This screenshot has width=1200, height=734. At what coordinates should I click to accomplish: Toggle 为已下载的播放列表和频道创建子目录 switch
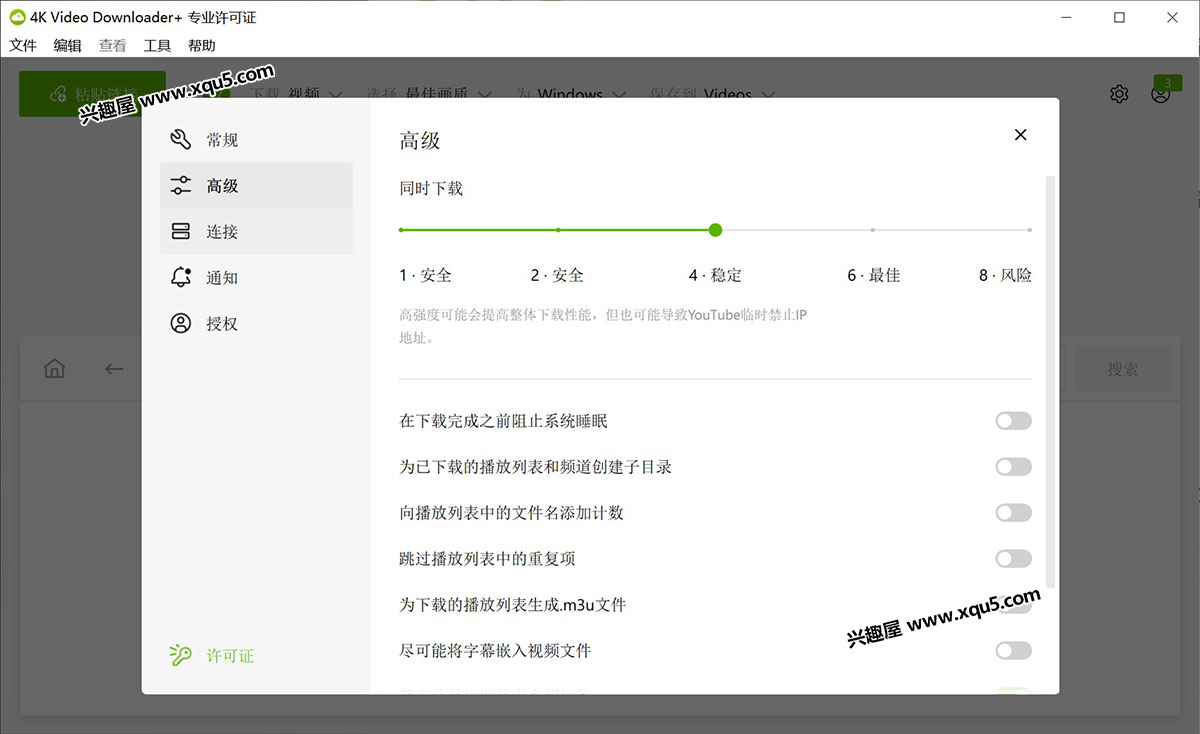pyautogui.click(x=1013, y=467)
